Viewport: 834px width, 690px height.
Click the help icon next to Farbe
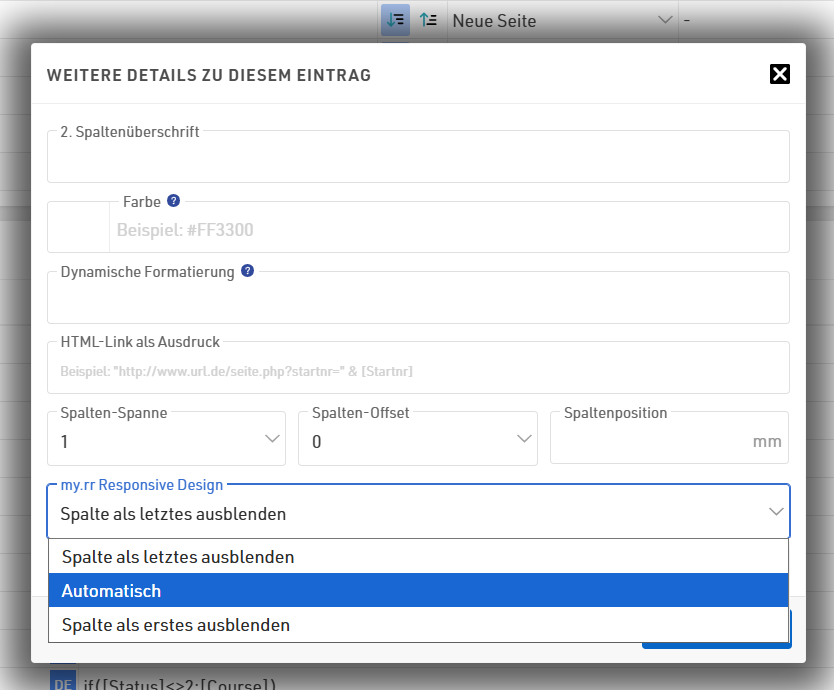click(x=173, y=201)
